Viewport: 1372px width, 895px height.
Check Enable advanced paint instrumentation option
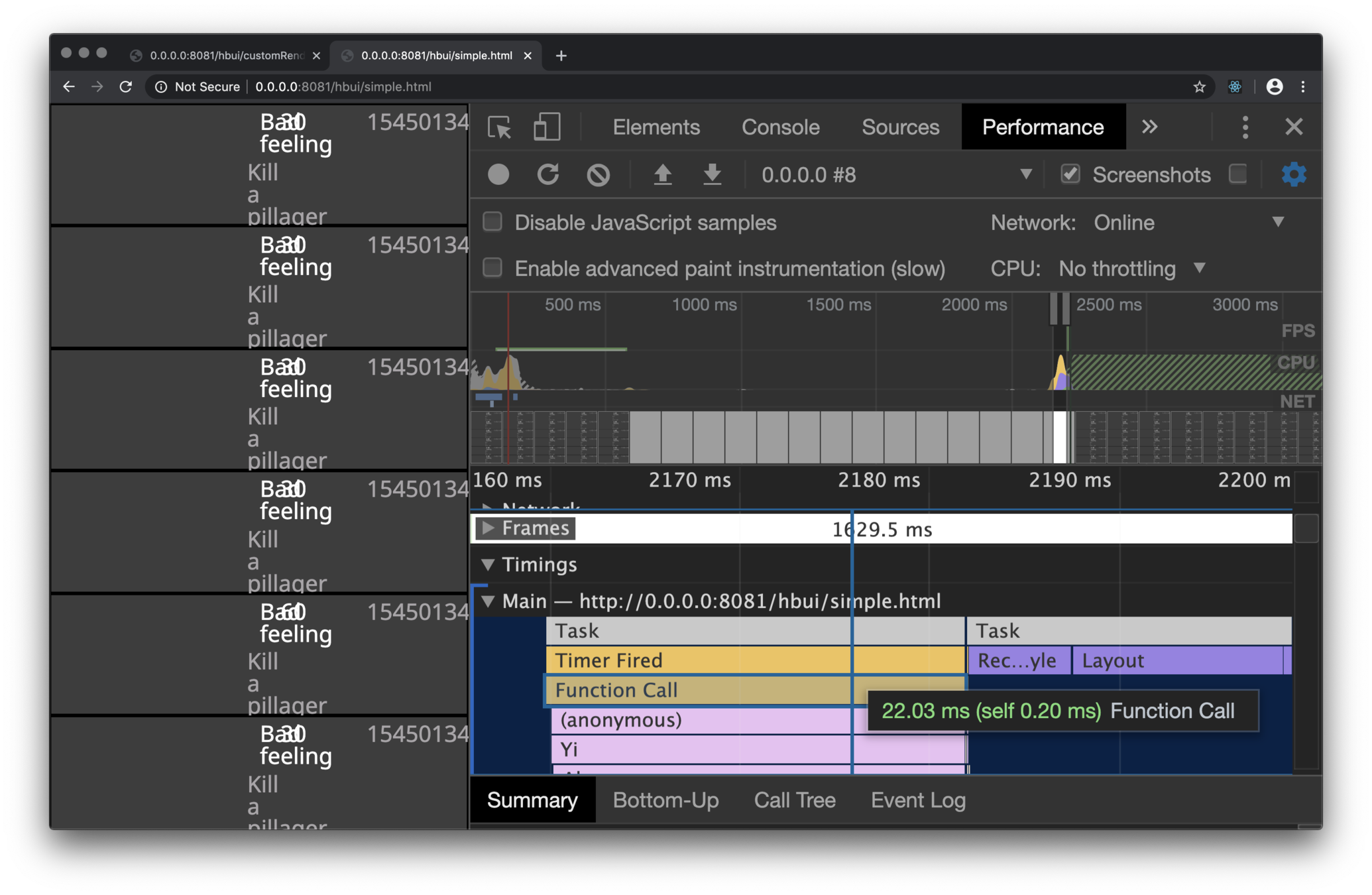click(x=492, y=268)
